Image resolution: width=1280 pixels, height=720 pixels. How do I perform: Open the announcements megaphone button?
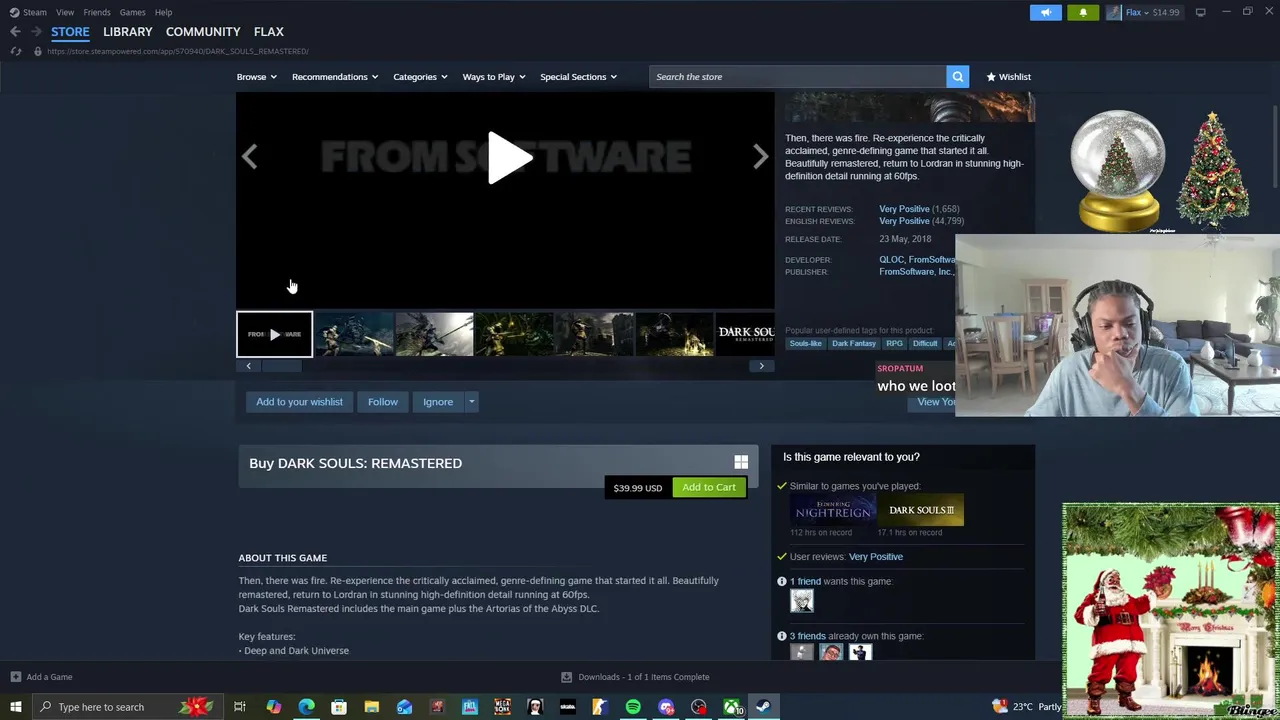coord(1046,12)
